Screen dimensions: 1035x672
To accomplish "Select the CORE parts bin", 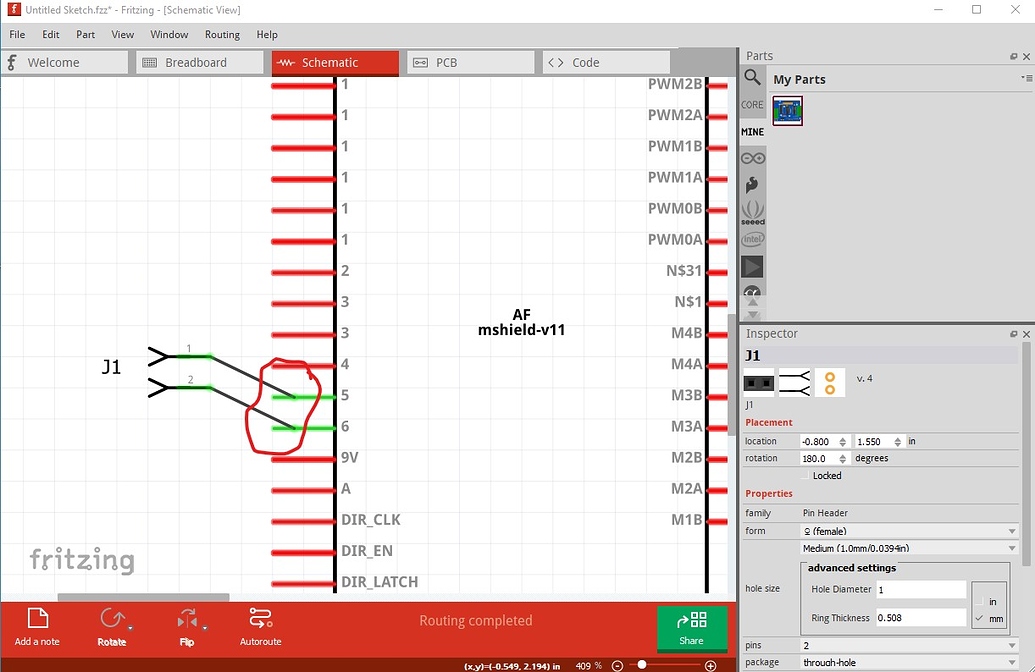I will 752,105.
